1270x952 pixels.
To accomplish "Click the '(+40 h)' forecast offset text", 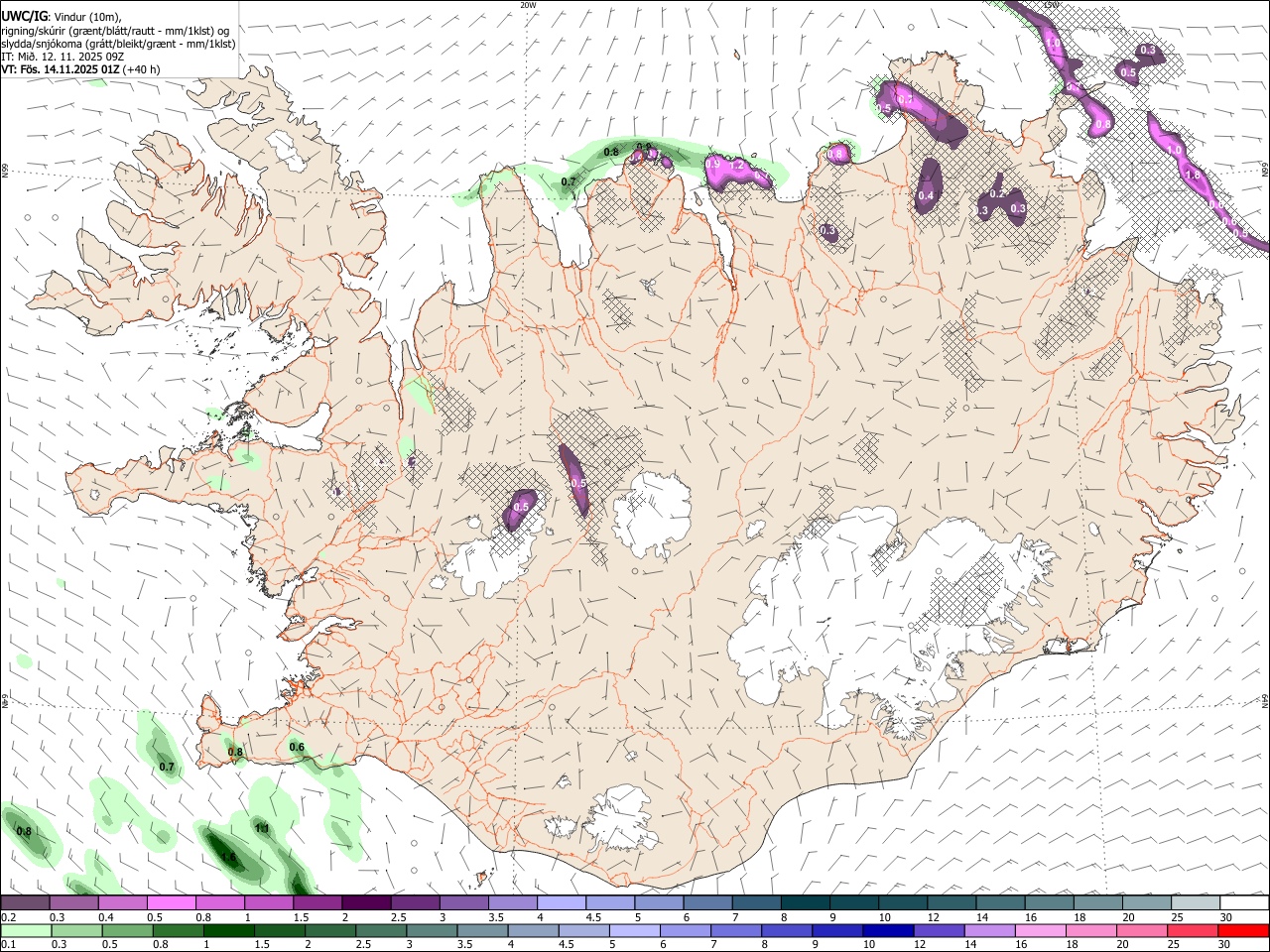I will click(x=142, y=69).
